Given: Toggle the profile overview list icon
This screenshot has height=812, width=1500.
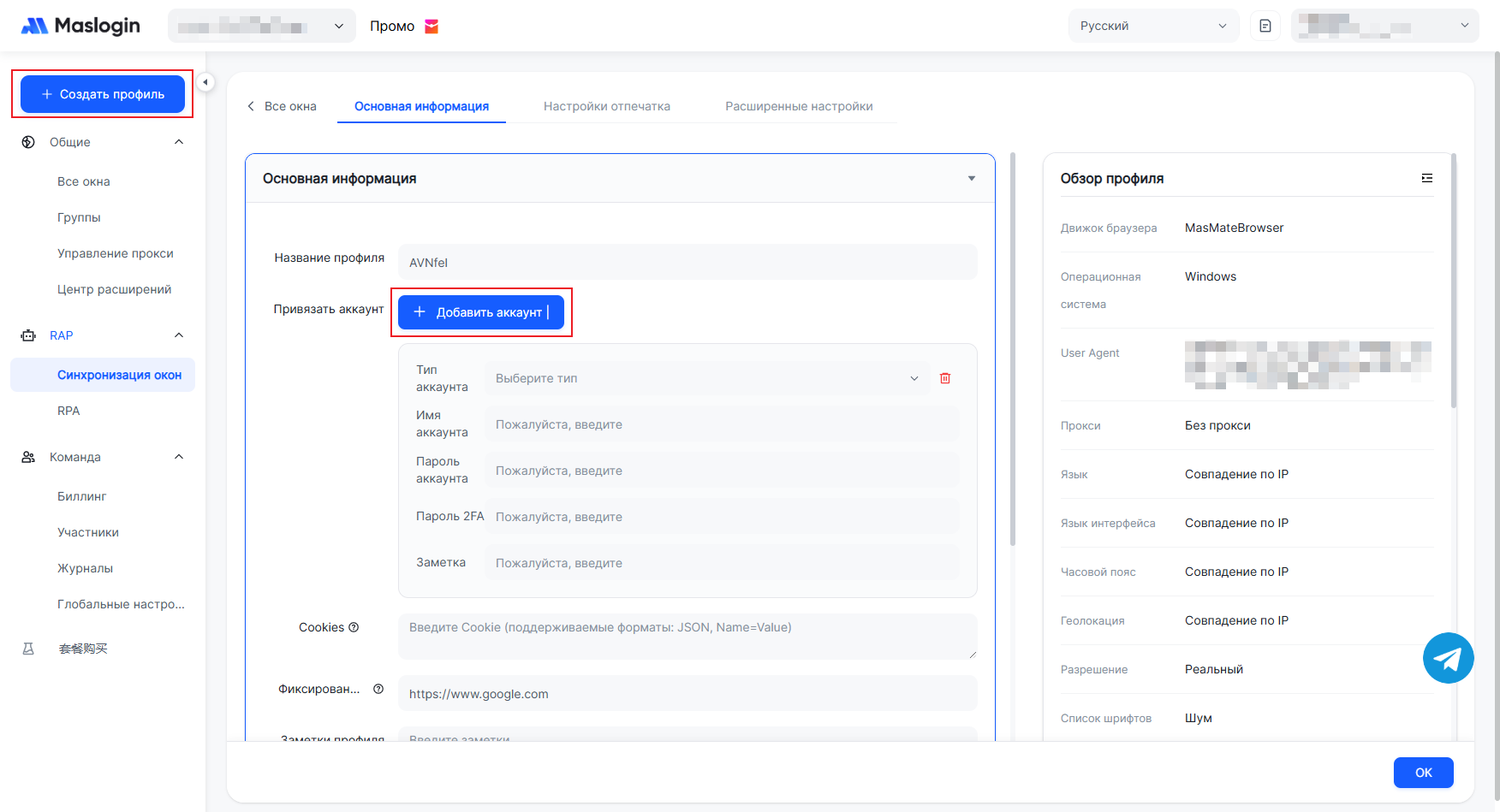Looking at the screenshot, I should 1426,178.
